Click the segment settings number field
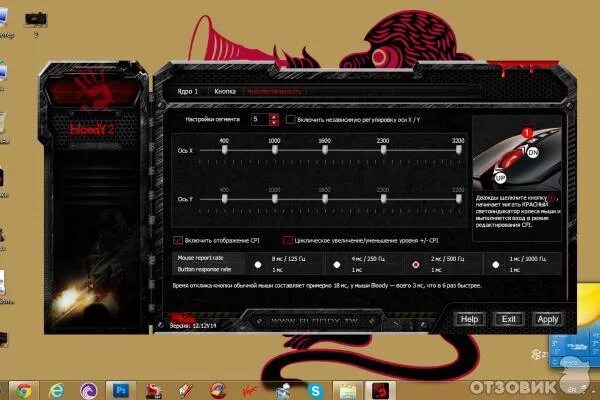This screenshot has width=600, height=400. (260, 119)
